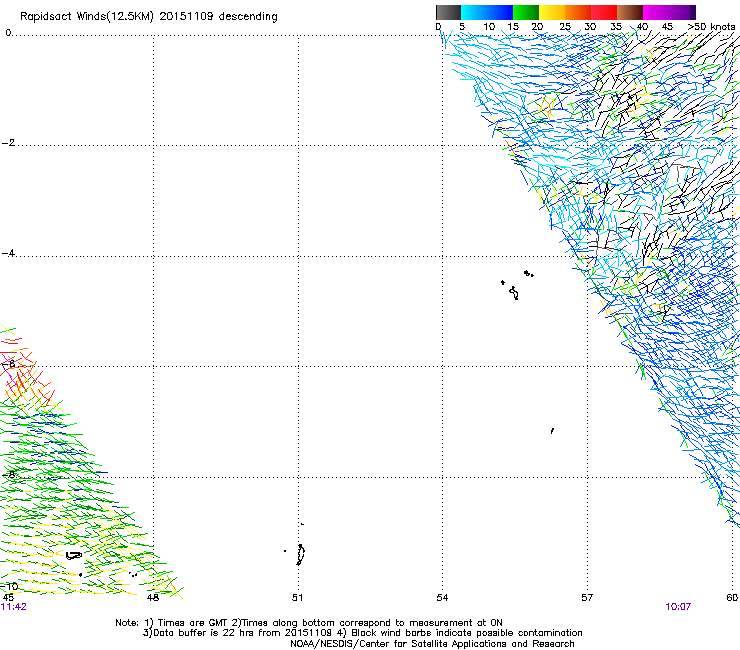Click the '0' latitude axis label
The height and width of the screenshot is (650, 740).
[8, 33]
